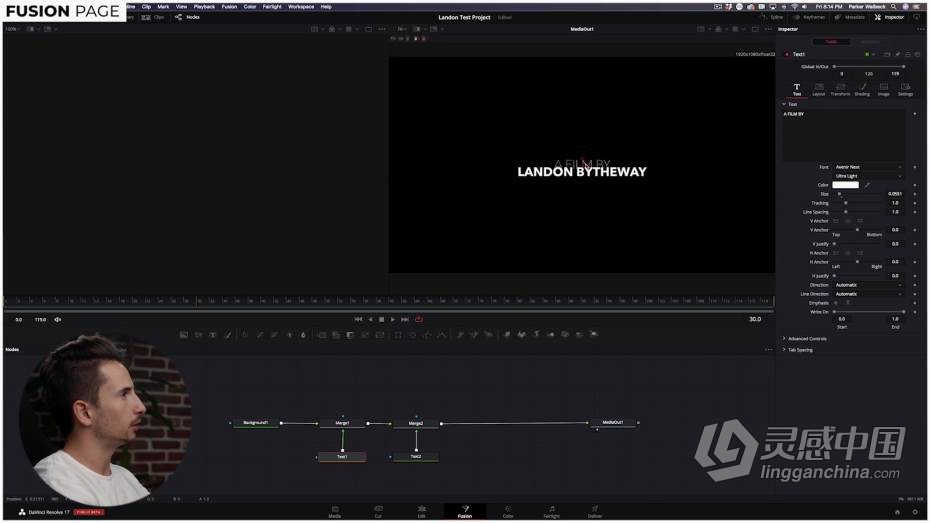Click the styled text input box
This screenshot has height=523, width=930.
pyautogui.click(x=844, y=136)
